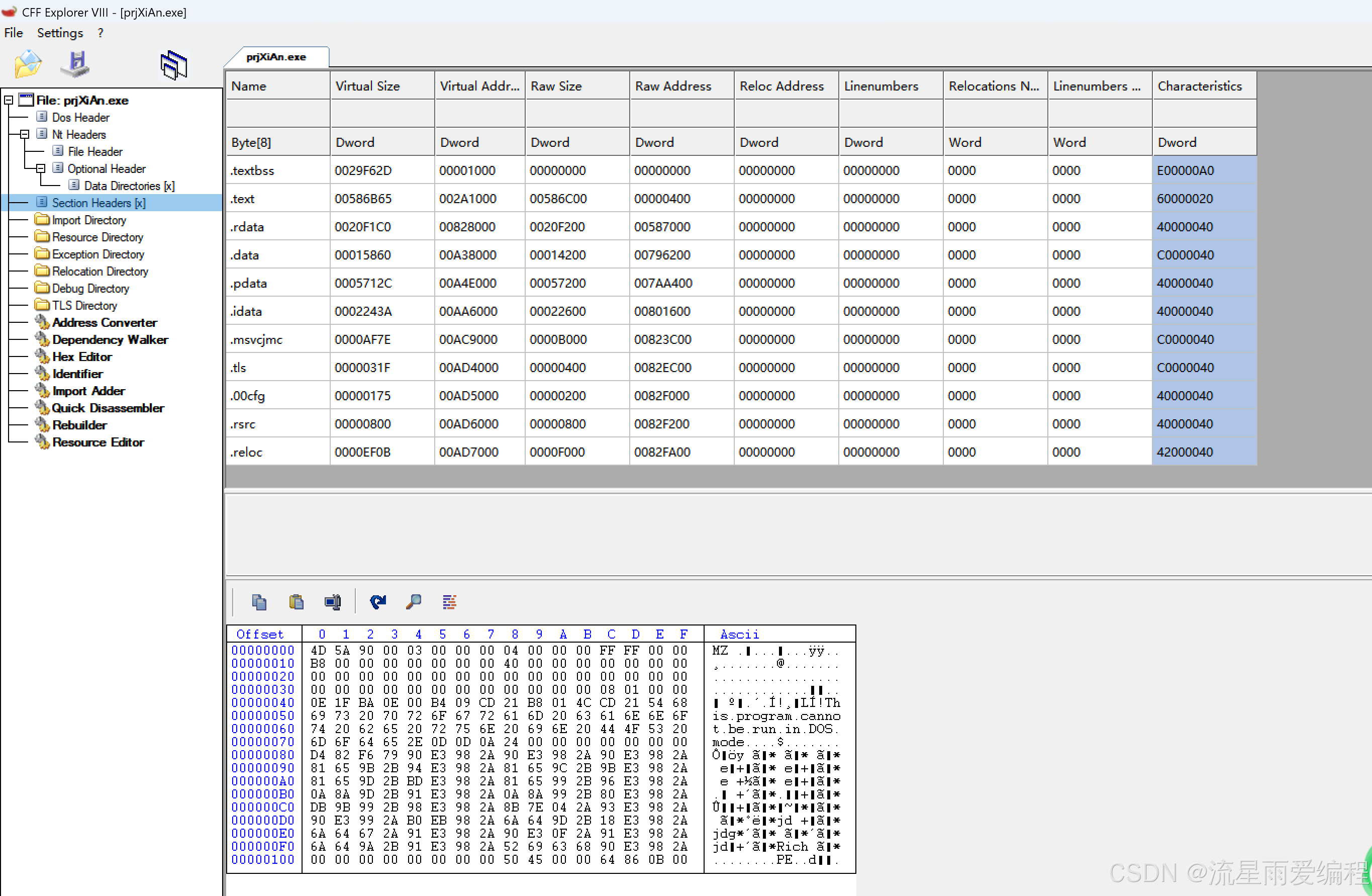Screen dimensions: 1372x896
Task: Click the cascading windows toolbar icon
Action: pos(173,64)
